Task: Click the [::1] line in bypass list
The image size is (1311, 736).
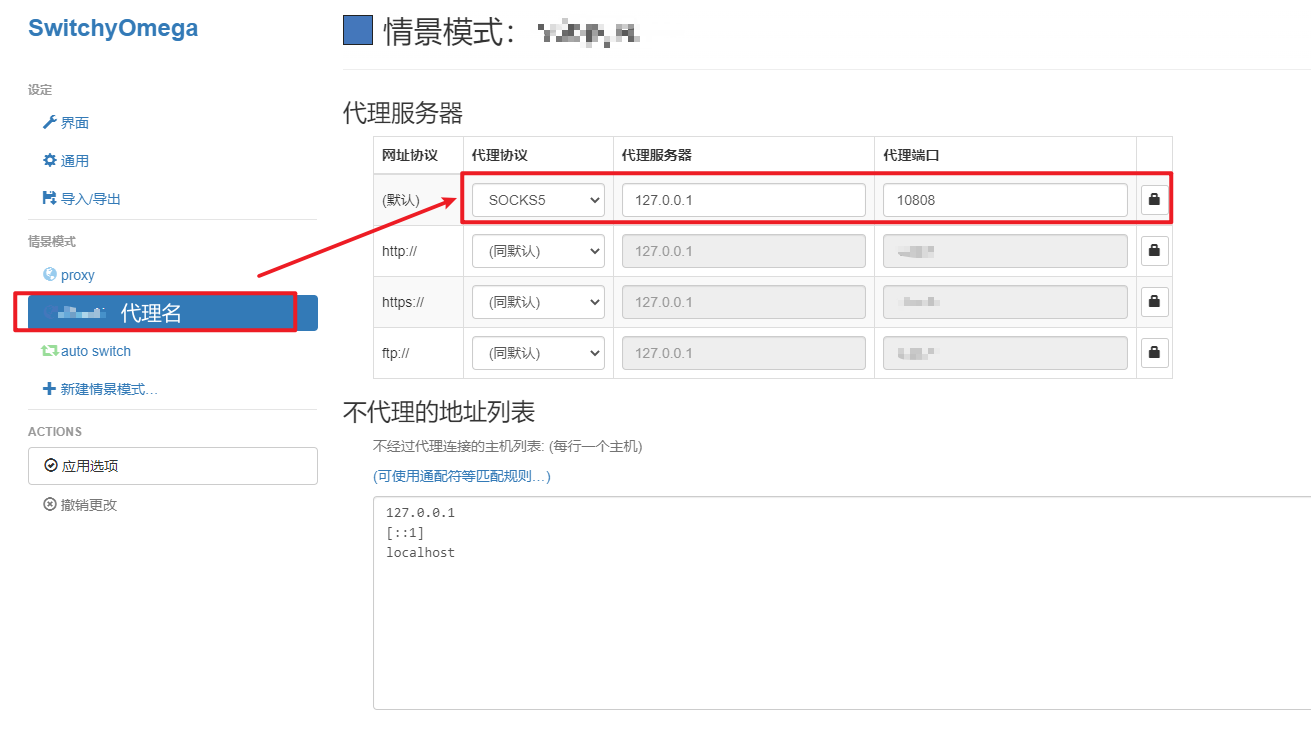Action: pyautogui.click(x=405, y=533)
